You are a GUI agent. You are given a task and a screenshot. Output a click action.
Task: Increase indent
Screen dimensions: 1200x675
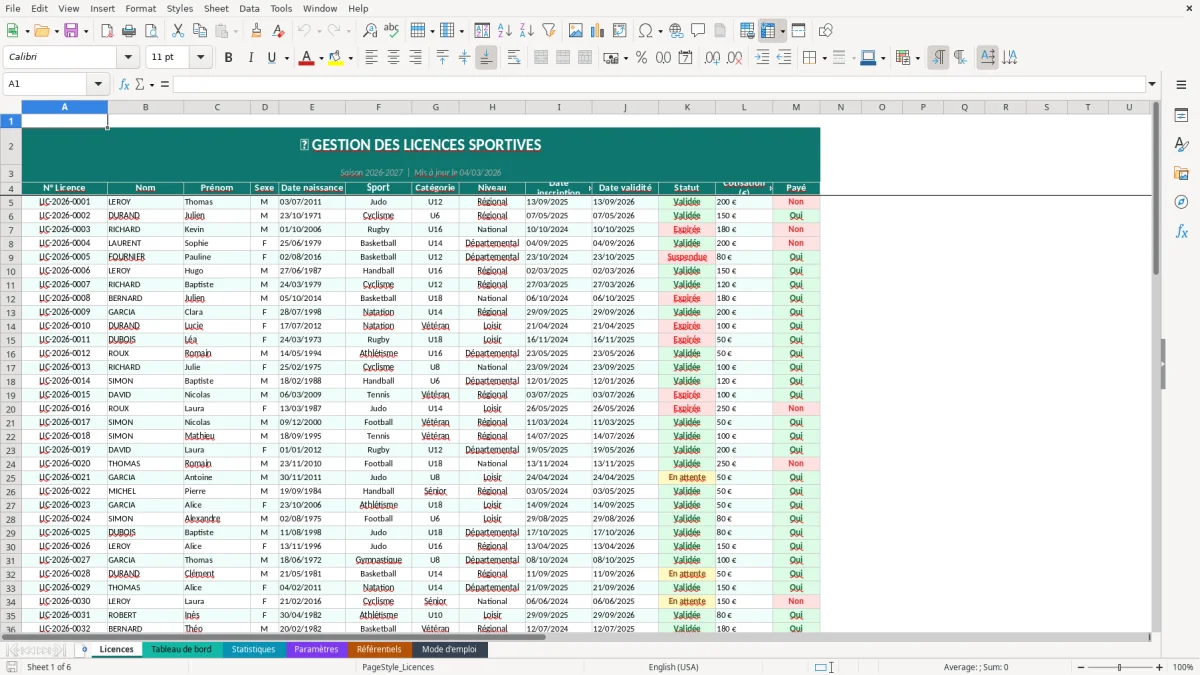tap(762, 58)
